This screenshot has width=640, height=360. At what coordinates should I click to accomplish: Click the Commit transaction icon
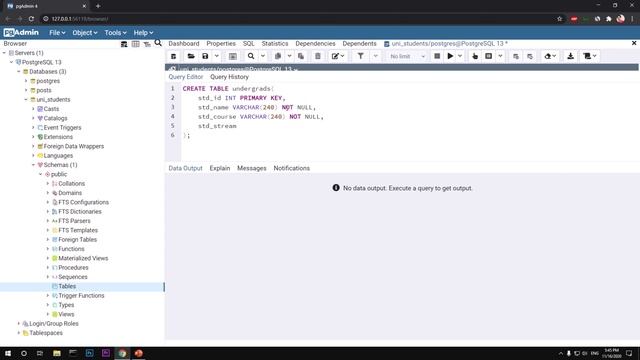tap(516, 56)
